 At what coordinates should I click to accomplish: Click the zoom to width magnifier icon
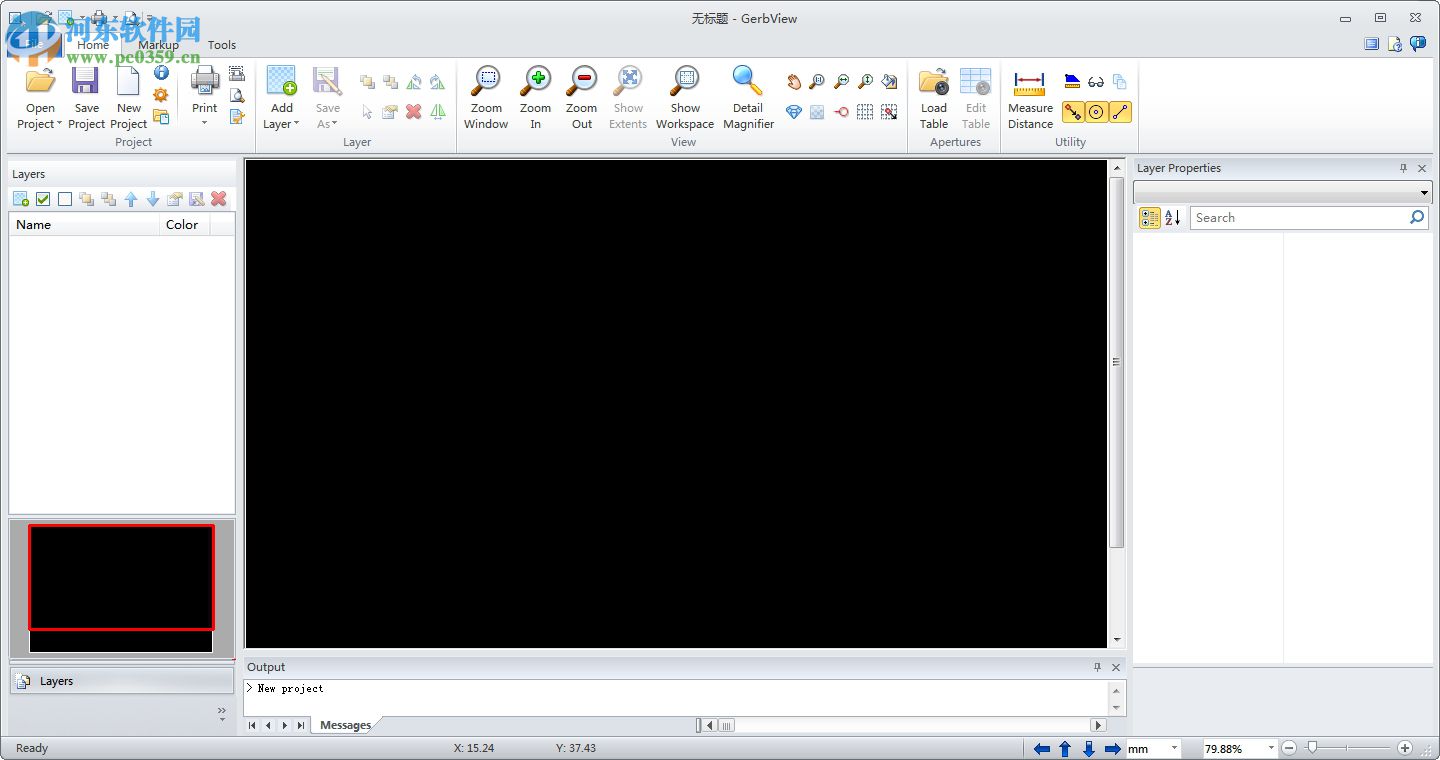(x=842, y=82)
